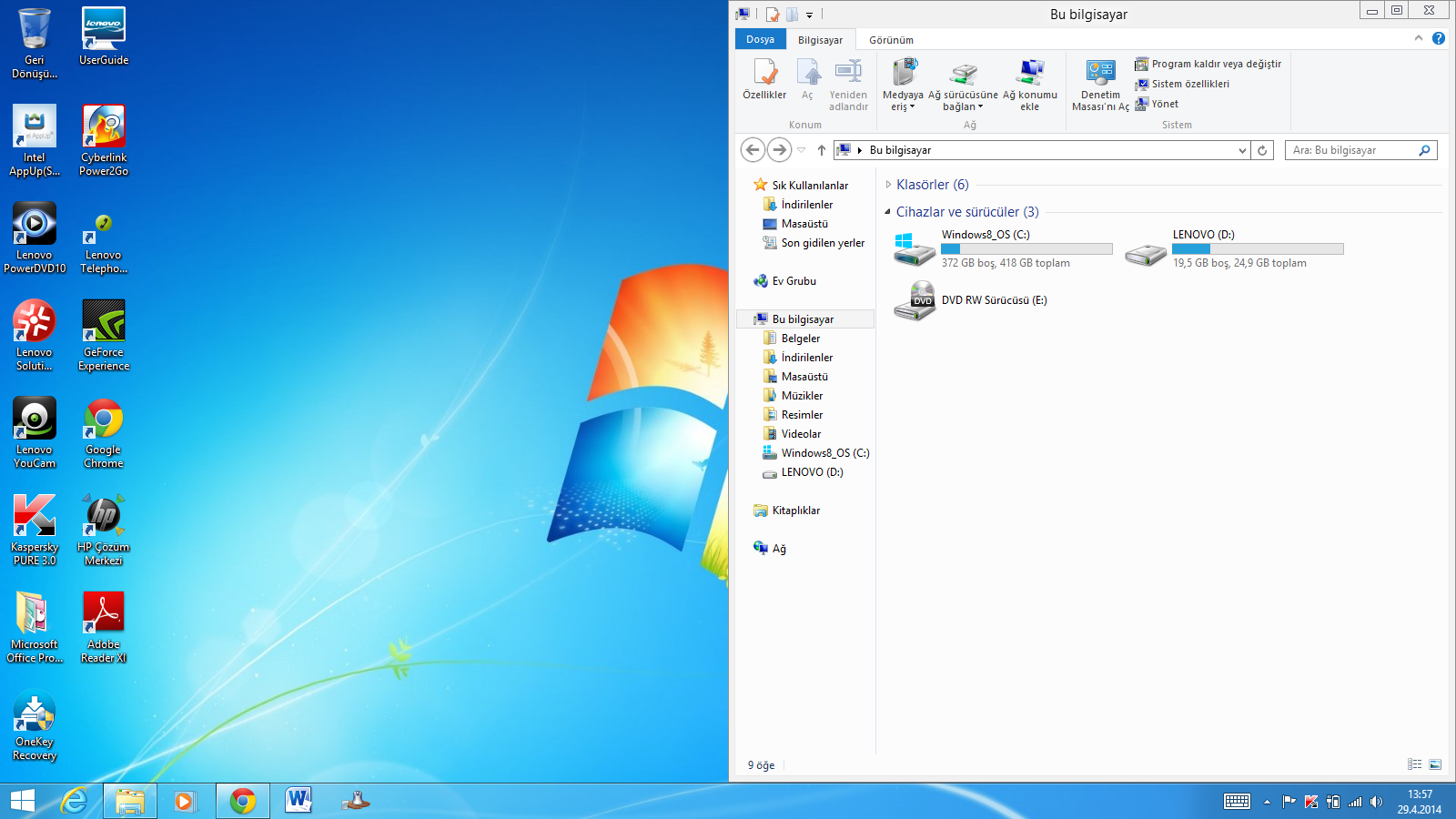This screenshot has width=1456, height=819.
Task: Open Videolar in the navigation tree
Action: pos(792,434)
